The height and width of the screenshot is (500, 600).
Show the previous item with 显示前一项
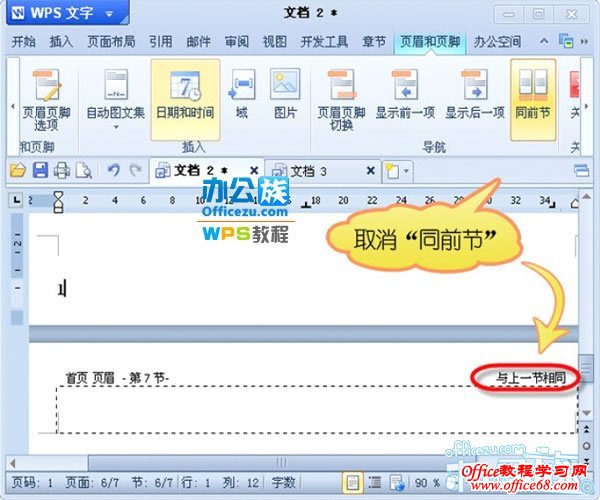[x=405, y=94]
